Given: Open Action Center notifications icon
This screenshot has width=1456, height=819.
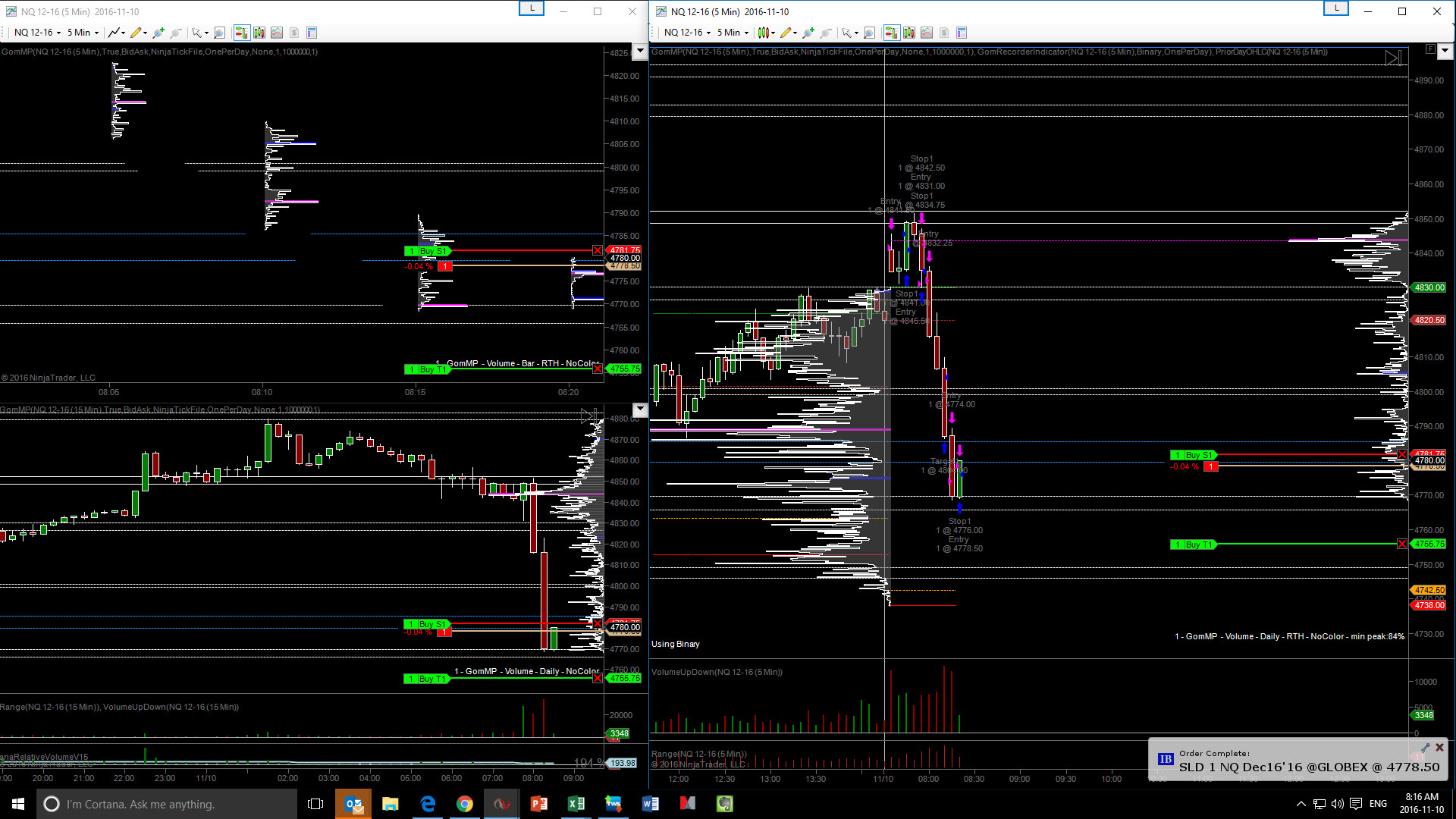Looking at the screenshot, I should pos(1356,804).
